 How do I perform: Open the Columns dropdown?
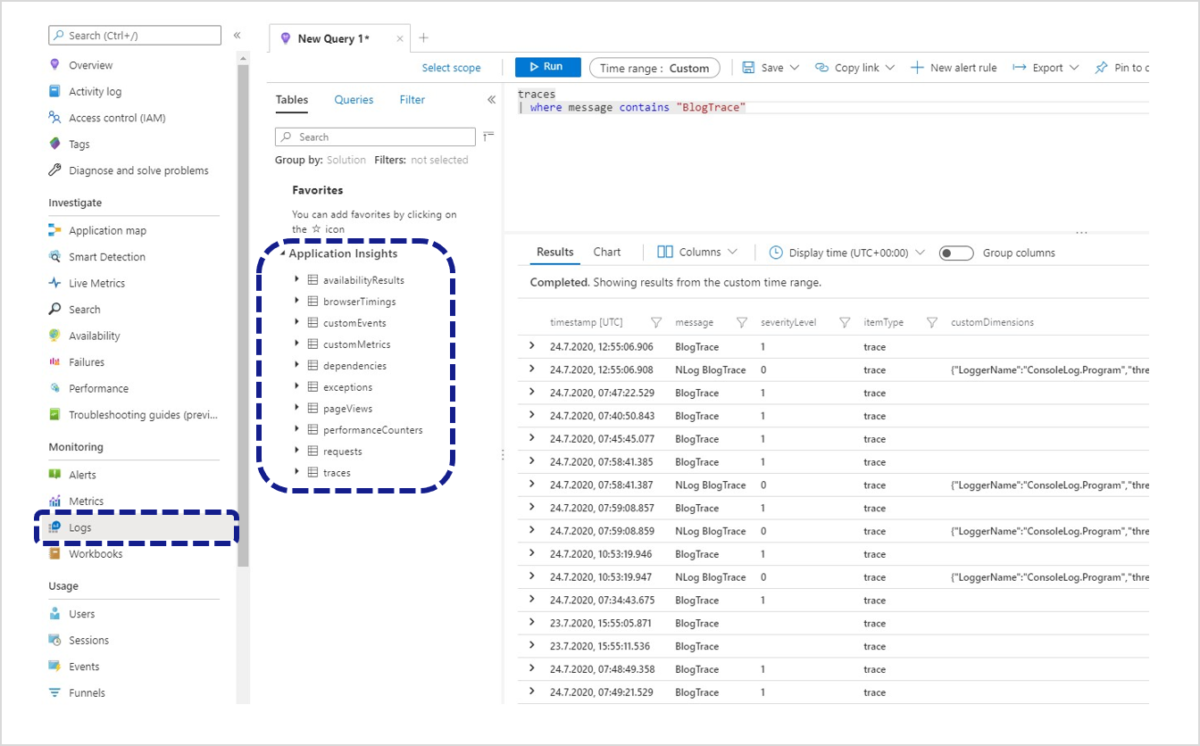click(x=698, y=253)
